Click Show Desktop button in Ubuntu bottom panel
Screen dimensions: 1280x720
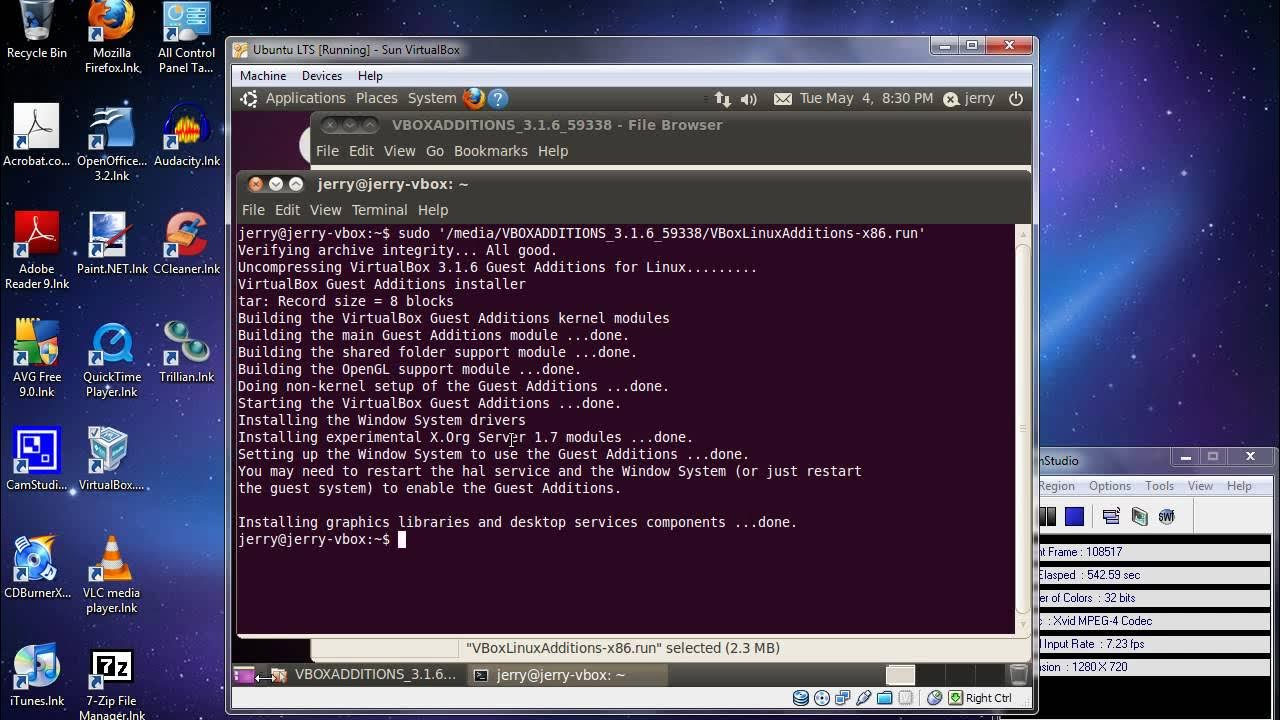point(244,675)
